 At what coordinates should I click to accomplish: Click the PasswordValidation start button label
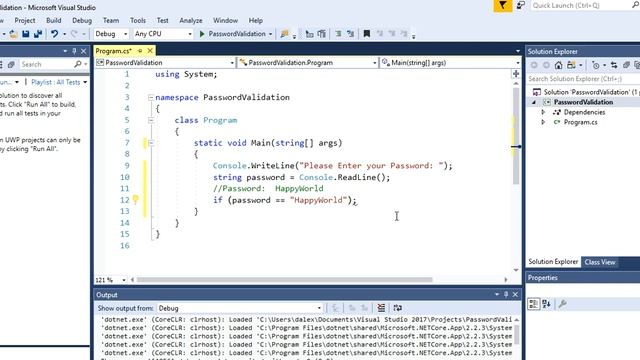click(237, 34)
